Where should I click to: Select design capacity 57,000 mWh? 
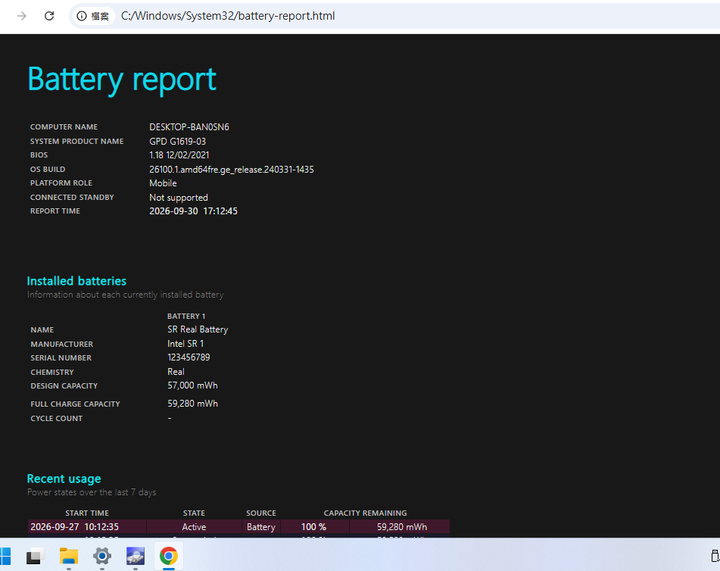pos(192,386)
